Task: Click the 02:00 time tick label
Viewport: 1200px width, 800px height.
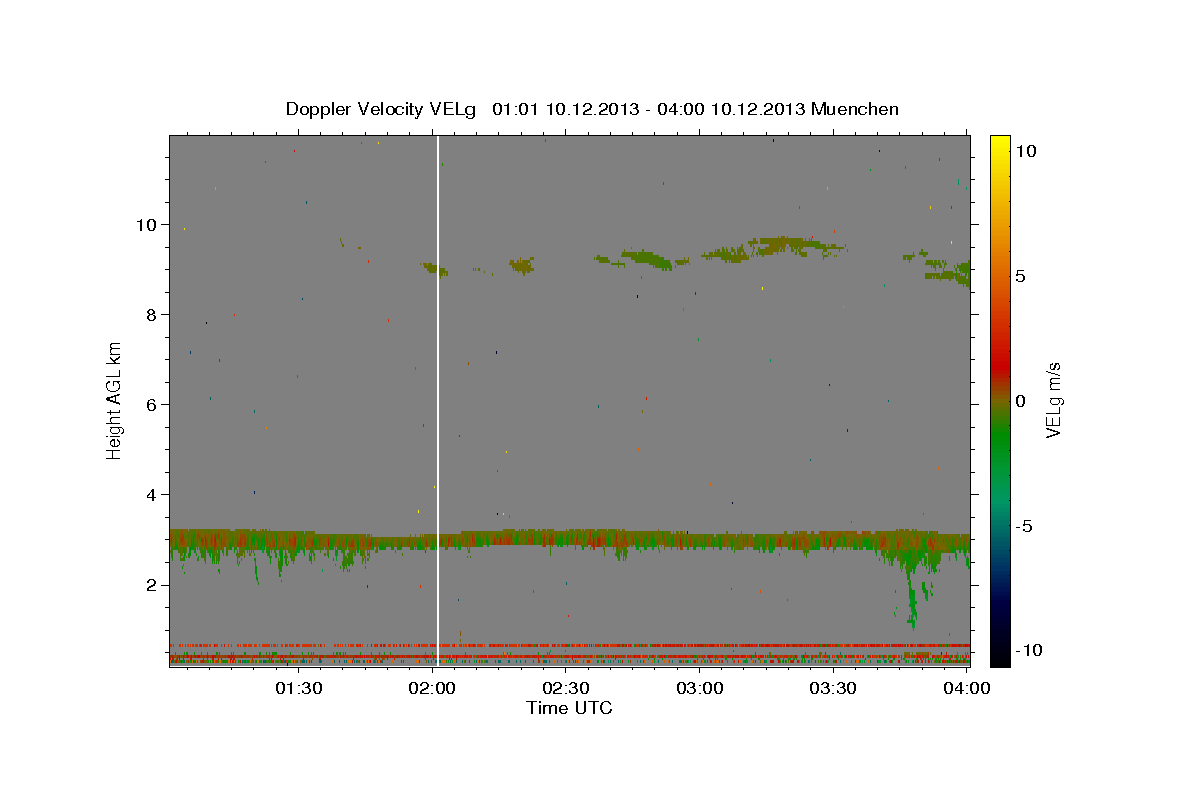Action: [432, 688]
